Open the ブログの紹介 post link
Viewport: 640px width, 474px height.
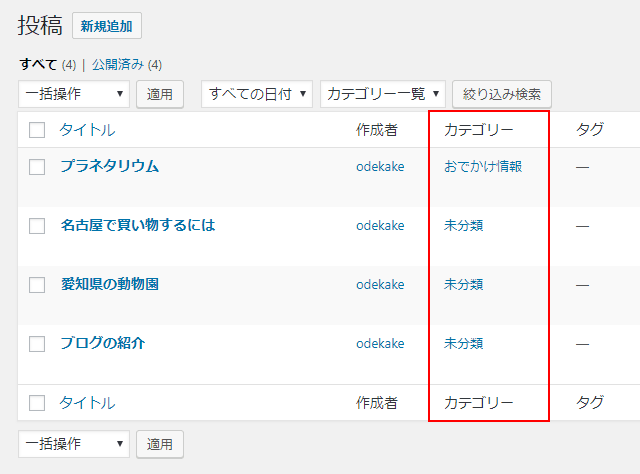click(x=102, y=343)
